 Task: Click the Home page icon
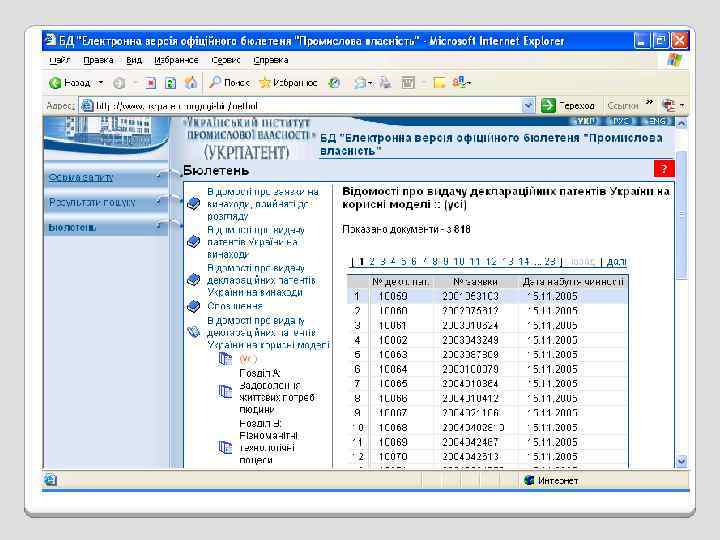point(191,83)
